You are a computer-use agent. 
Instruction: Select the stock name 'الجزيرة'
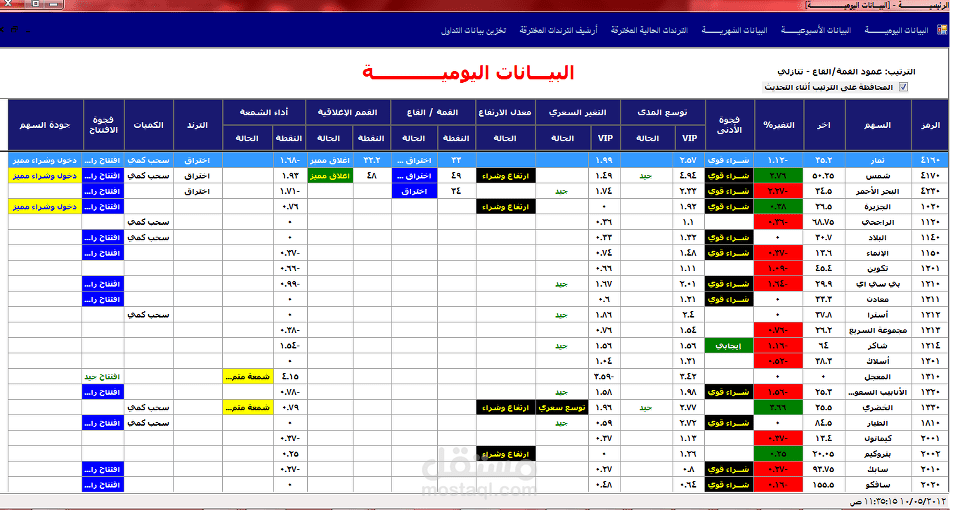point(877,207)
